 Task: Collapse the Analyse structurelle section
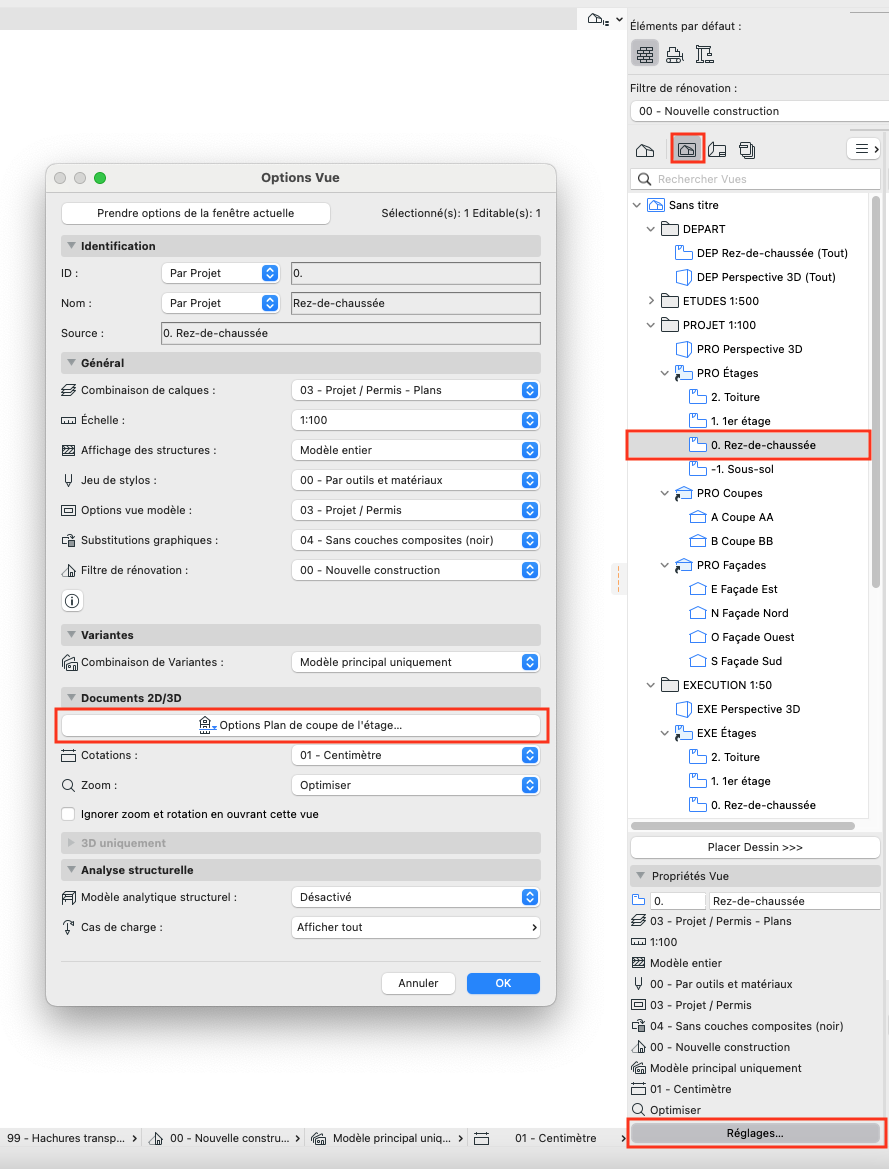[72, 870]
